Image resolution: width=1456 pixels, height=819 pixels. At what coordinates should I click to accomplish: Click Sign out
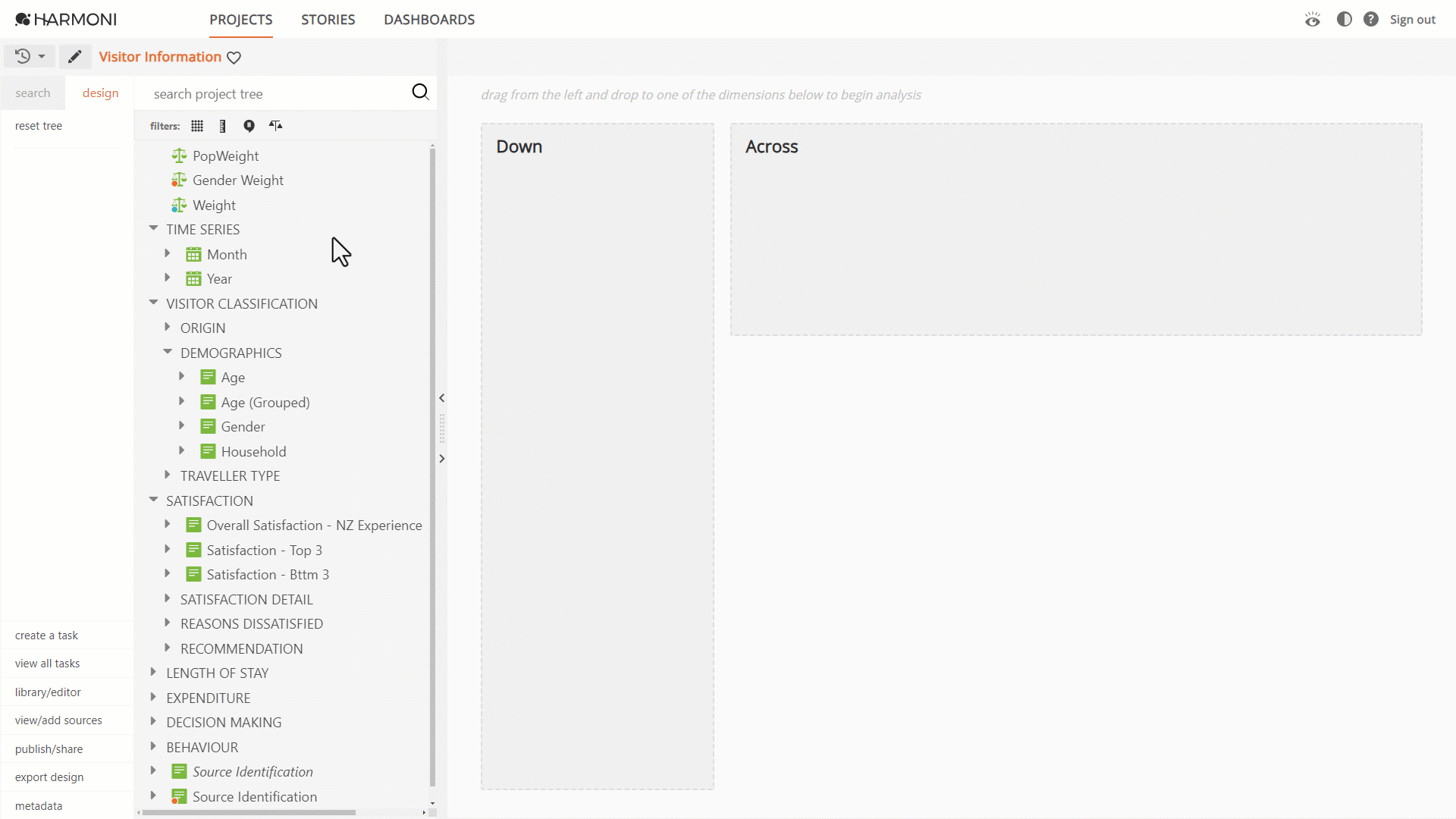point(1412,20)
